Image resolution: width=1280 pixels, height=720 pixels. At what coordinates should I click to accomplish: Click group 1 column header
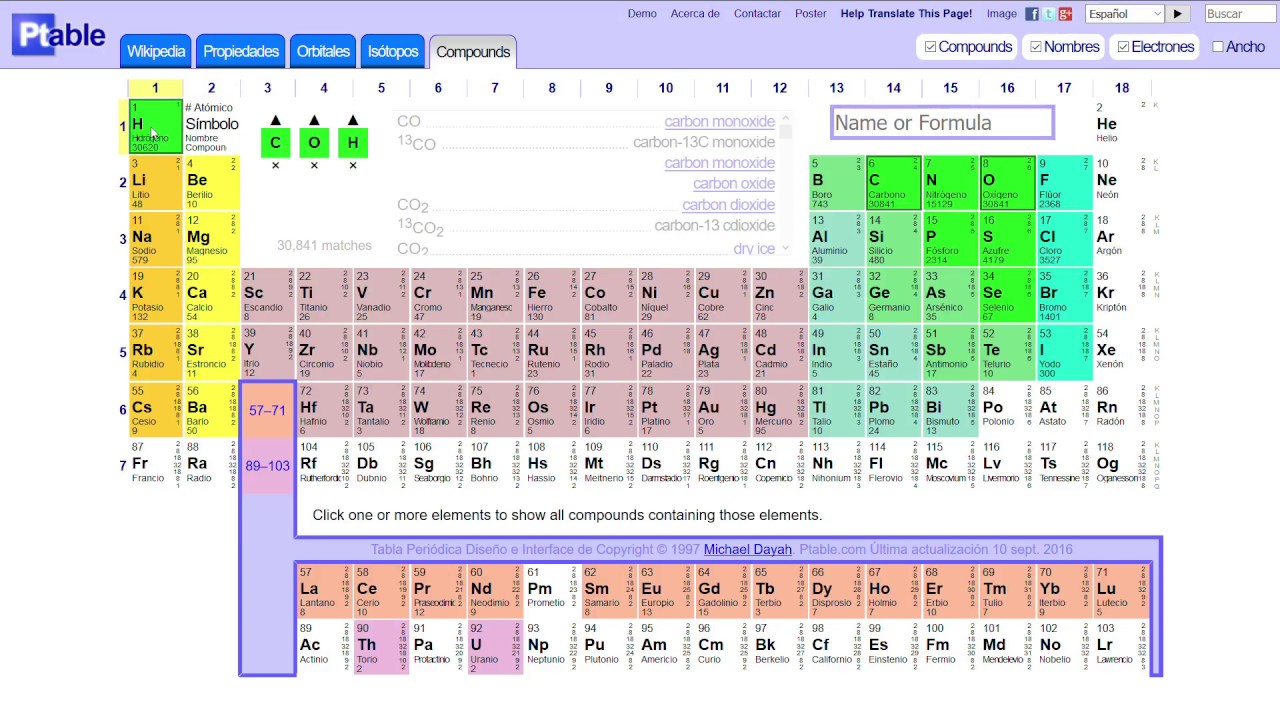(155, 88)
